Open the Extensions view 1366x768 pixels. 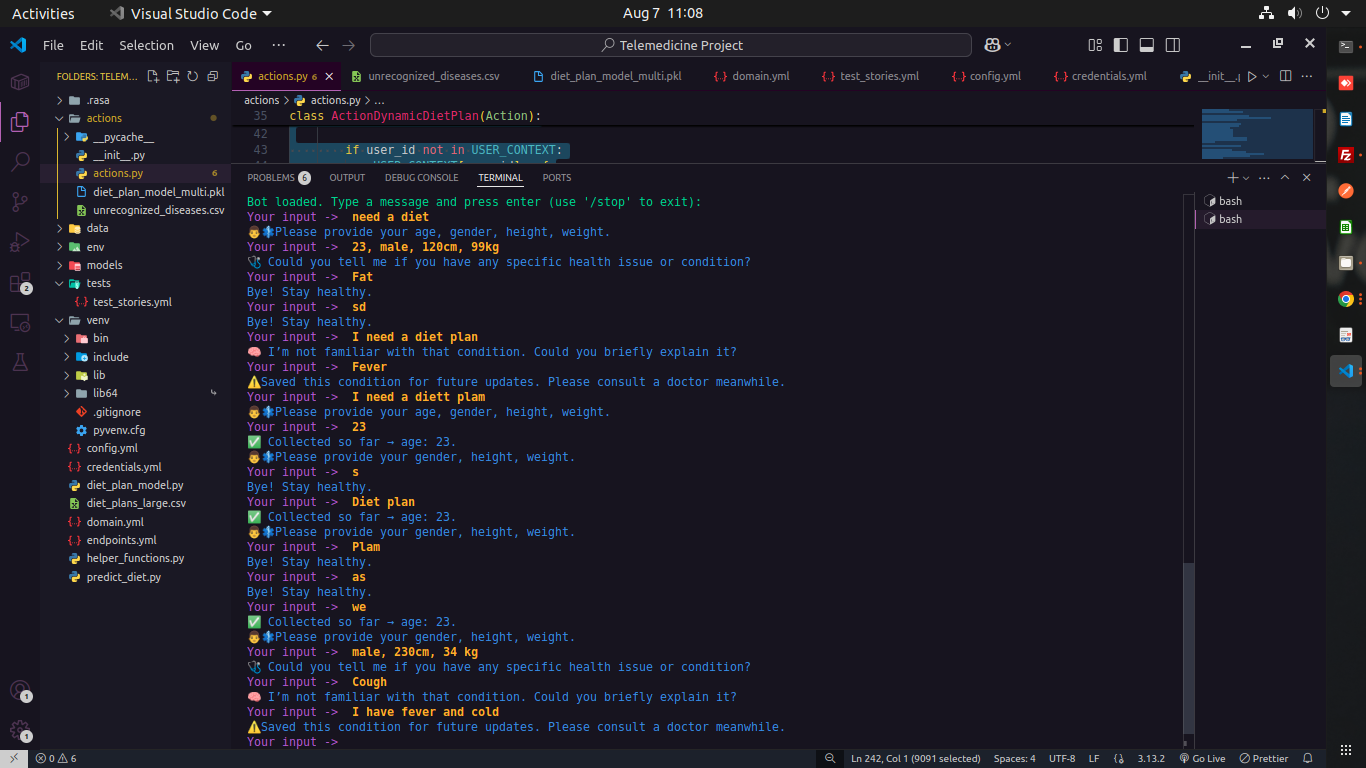19,283
